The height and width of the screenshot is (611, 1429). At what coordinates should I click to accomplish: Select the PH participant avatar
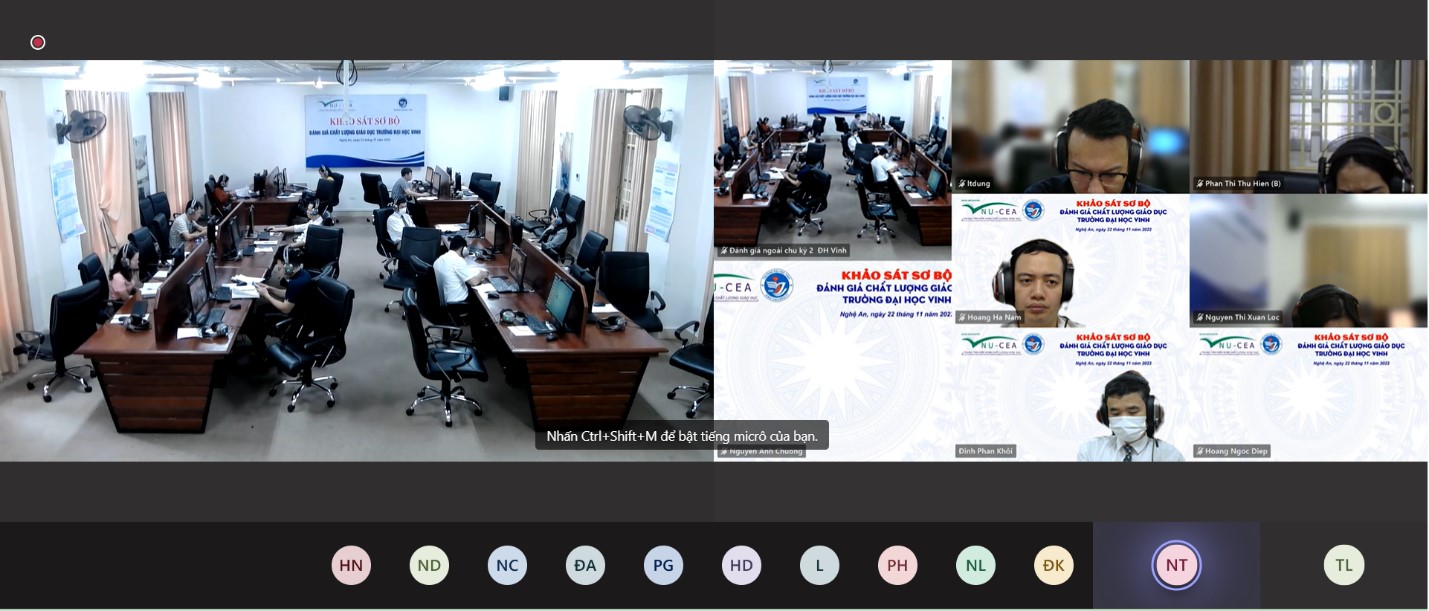coord(897,565)
